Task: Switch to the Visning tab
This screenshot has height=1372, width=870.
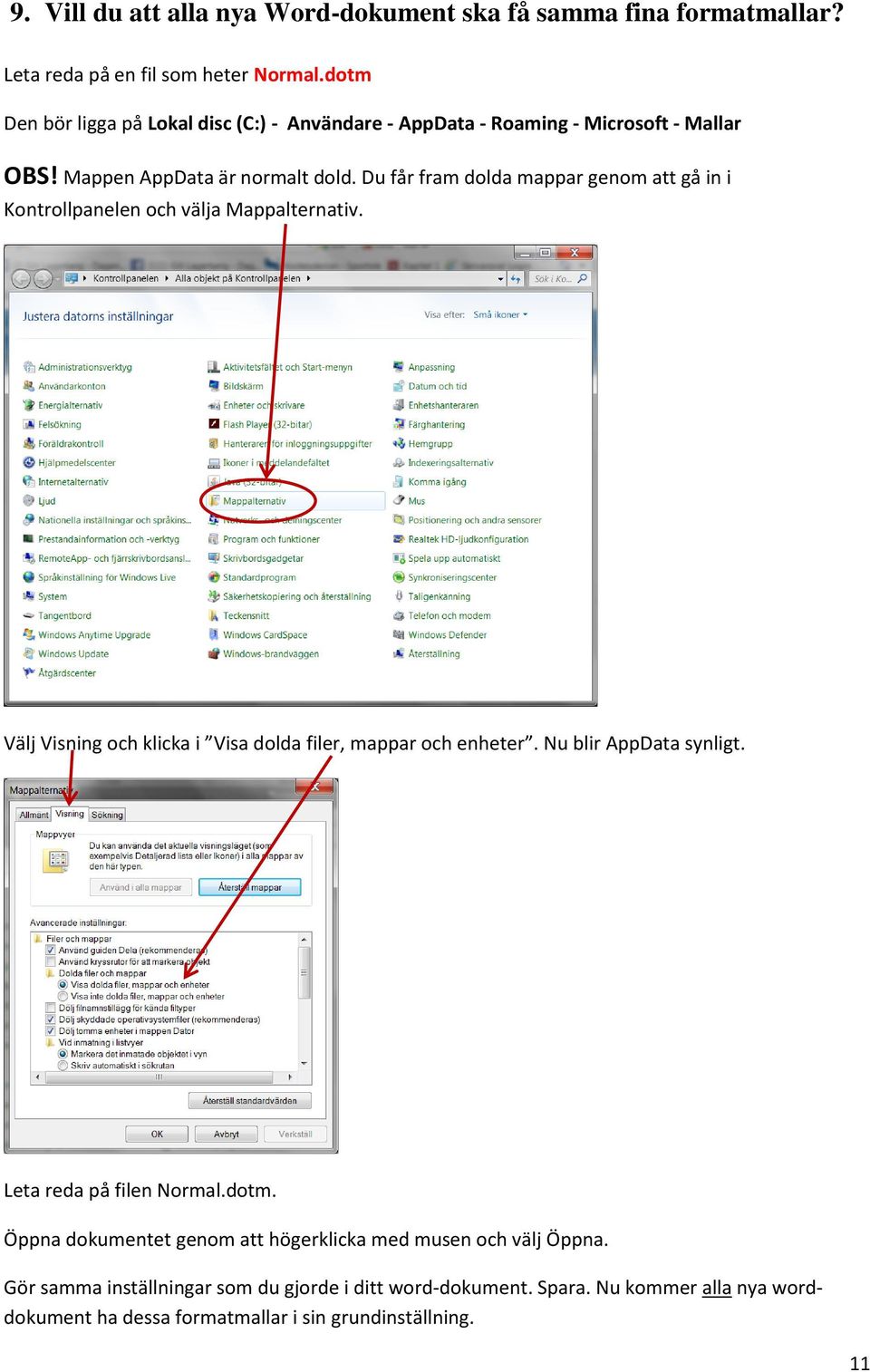Action: pos(70,814)
